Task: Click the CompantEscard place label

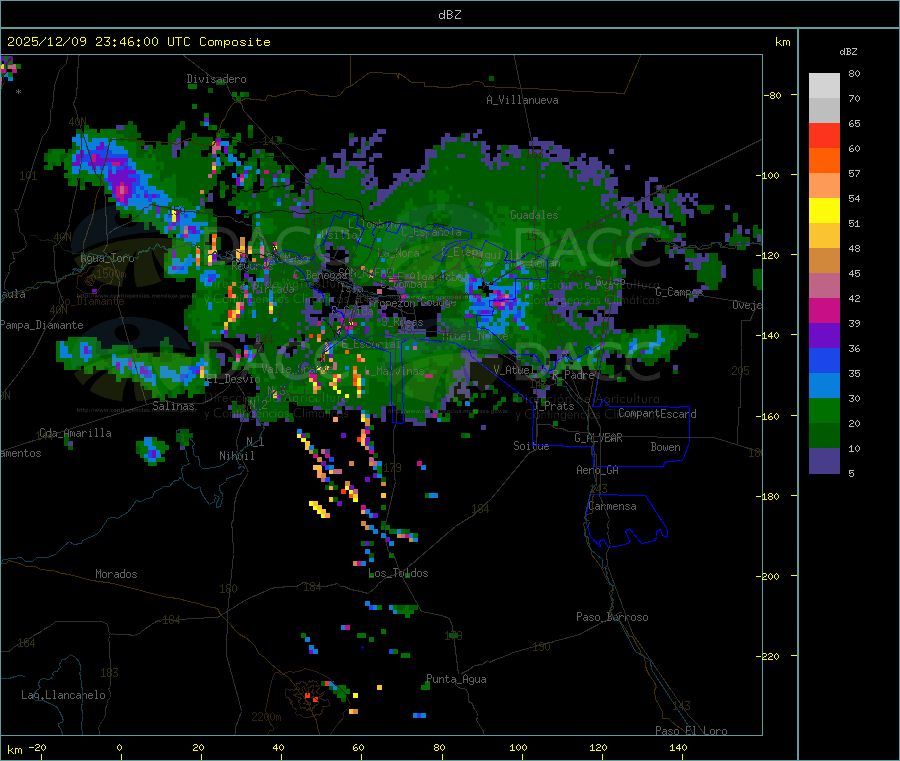Action: point(657,414)
